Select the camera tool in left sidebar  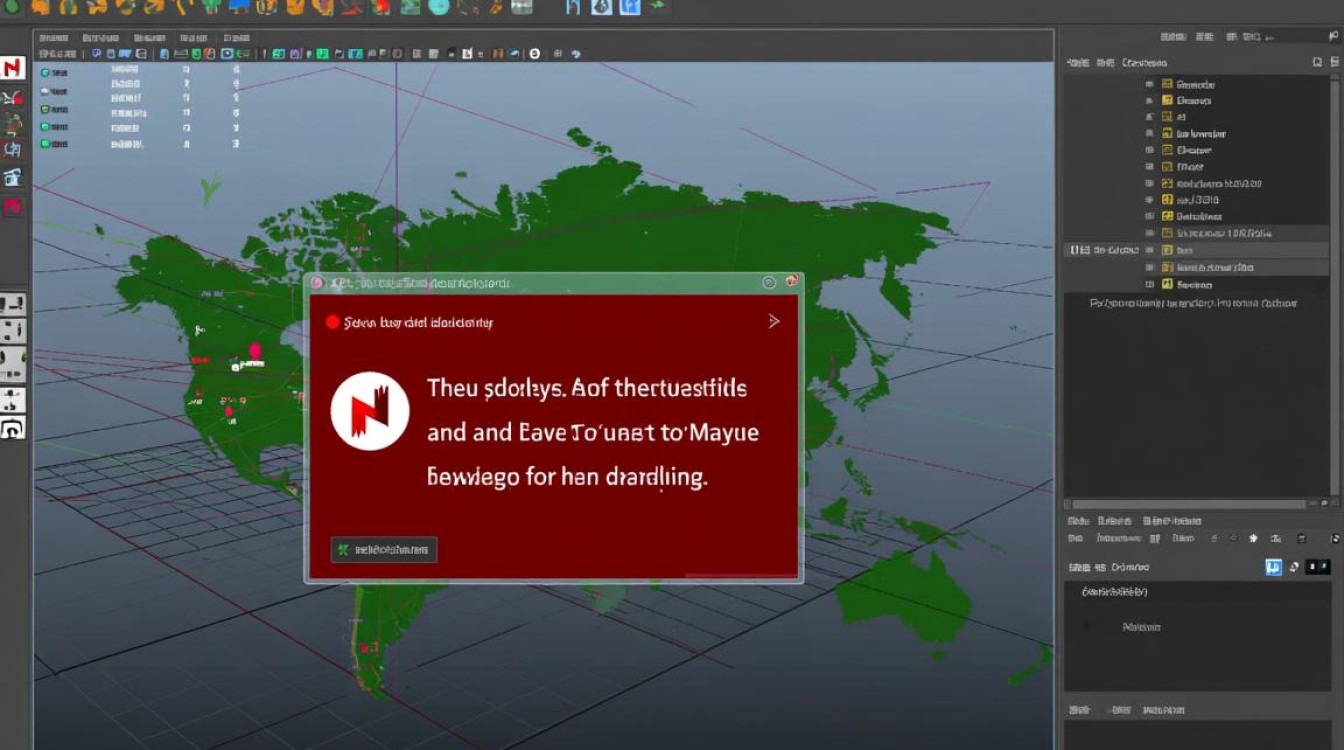(12, 178)
